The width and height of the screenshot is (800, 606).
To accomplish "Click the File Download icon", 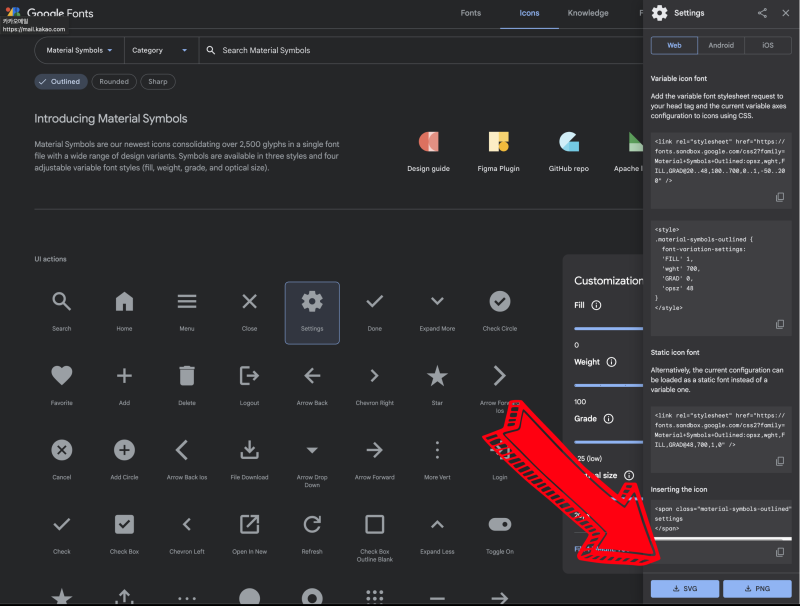I will (249, 451).
